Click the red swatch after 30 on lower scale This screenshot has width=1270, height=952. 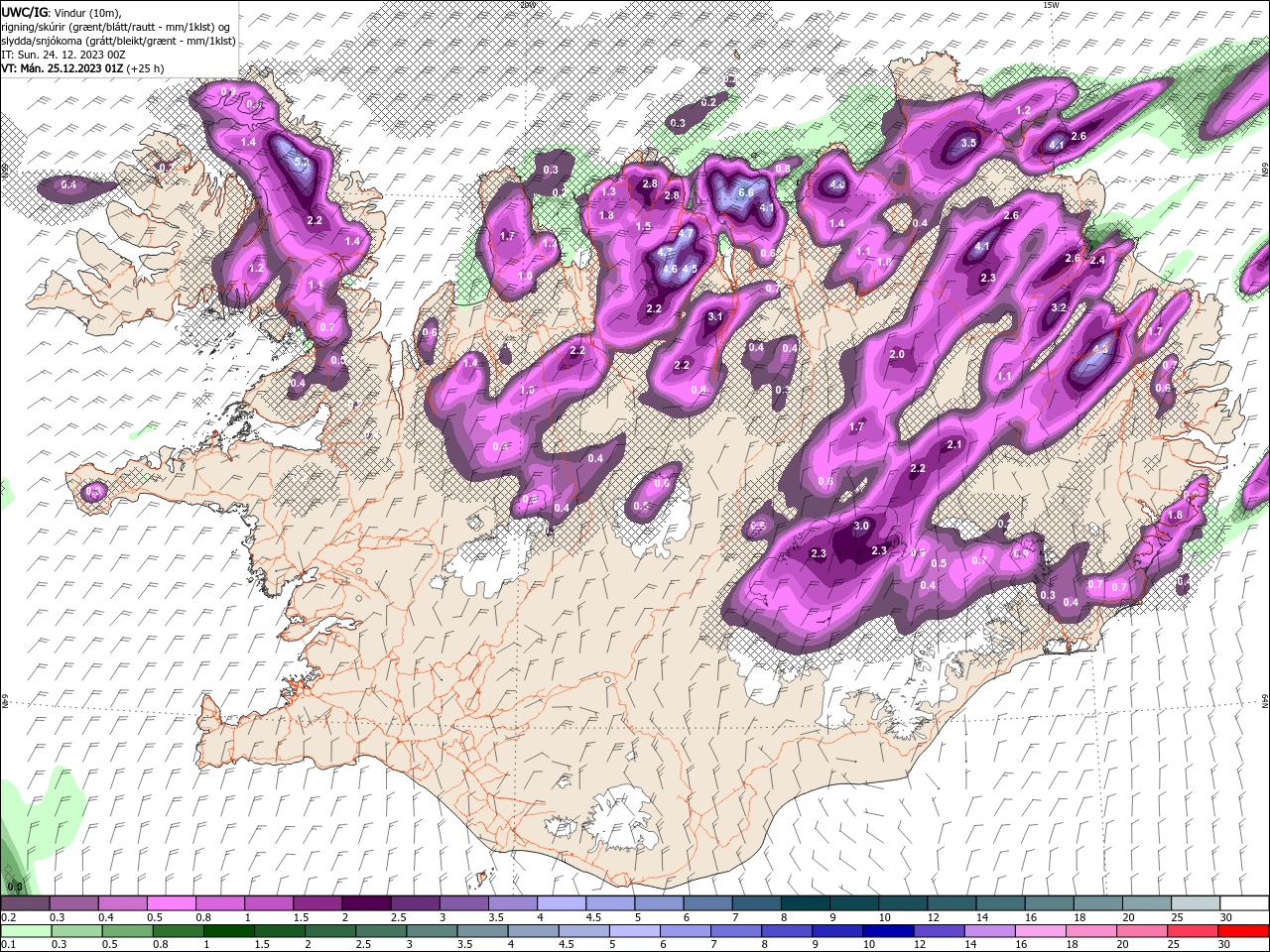(1245, 931)
